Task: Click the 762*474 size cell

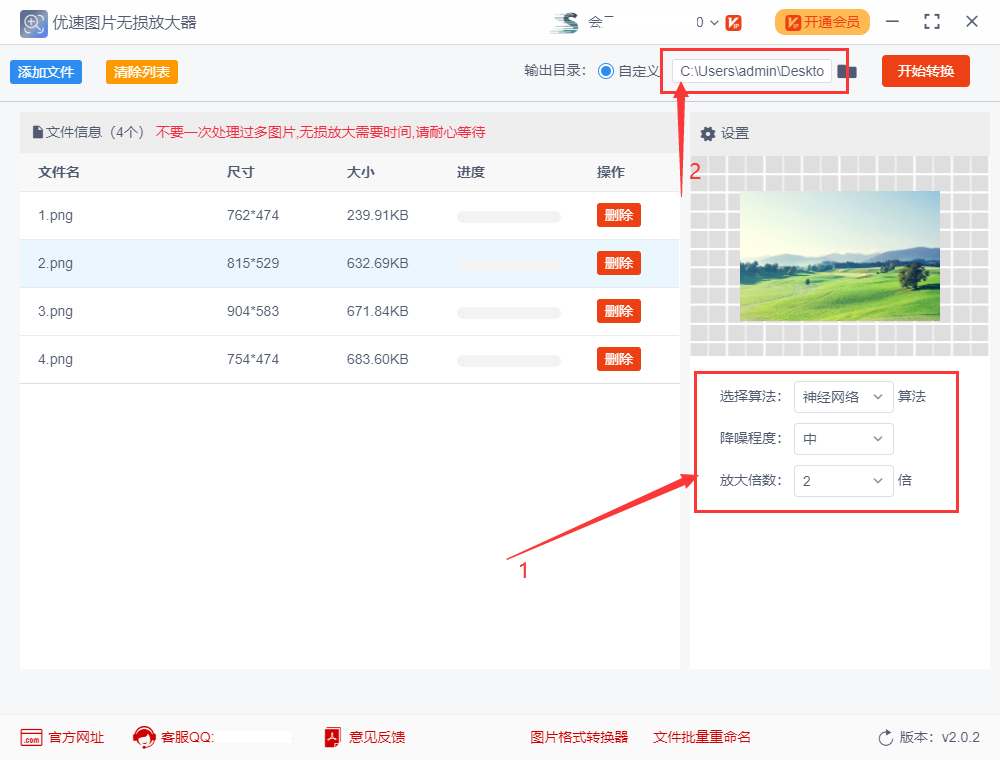Action: (x=253, y=216)
